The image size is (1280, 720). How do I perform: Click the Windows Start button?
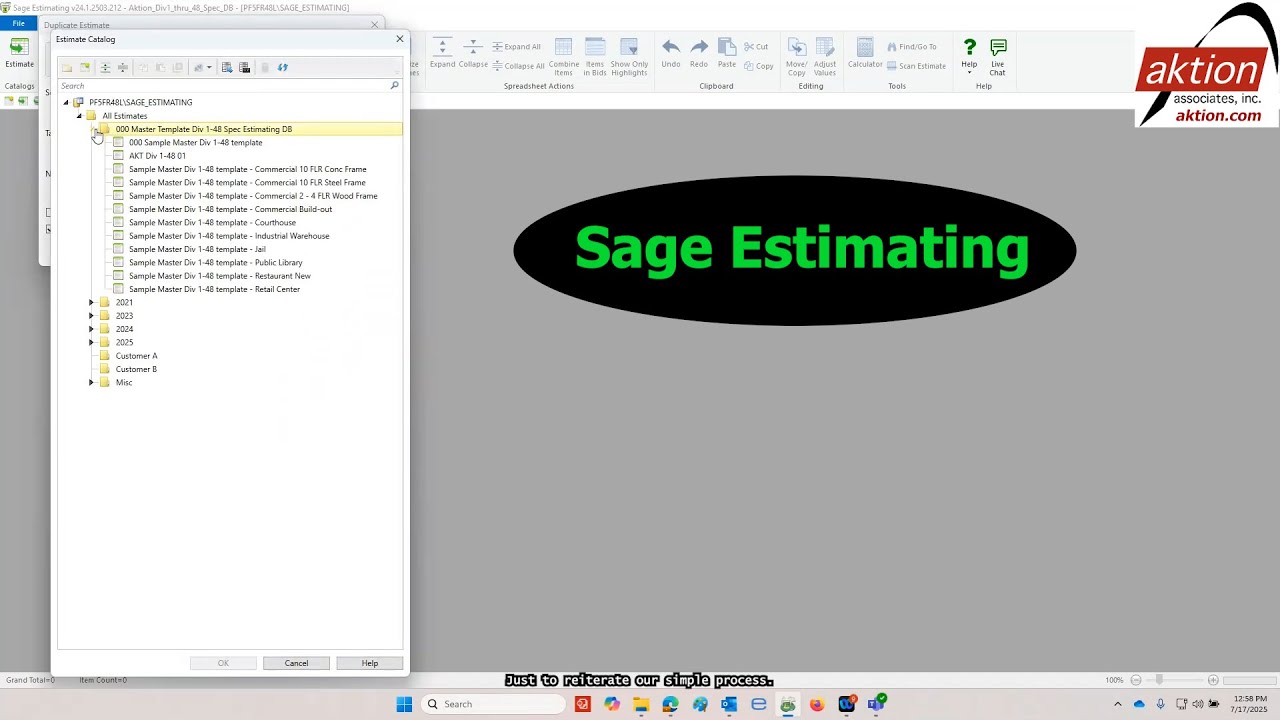click(x=404, y=704)
